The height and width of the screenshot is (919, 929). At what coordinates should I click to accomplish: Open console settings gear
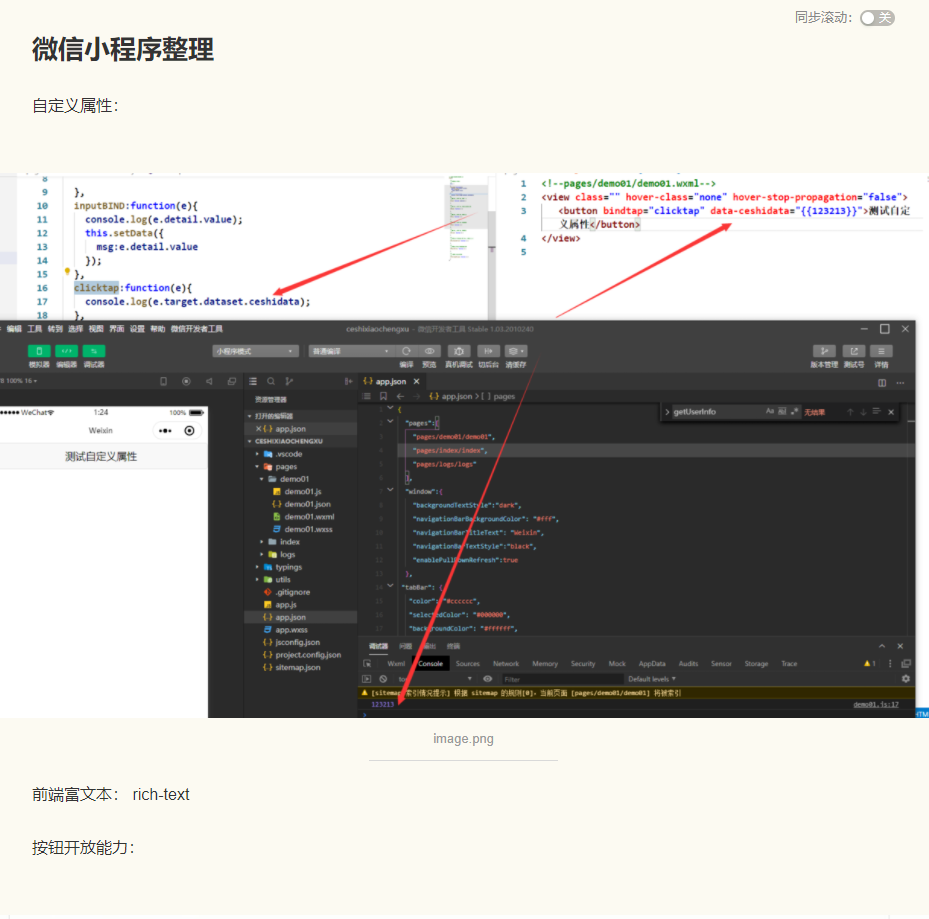click(905, 679)
